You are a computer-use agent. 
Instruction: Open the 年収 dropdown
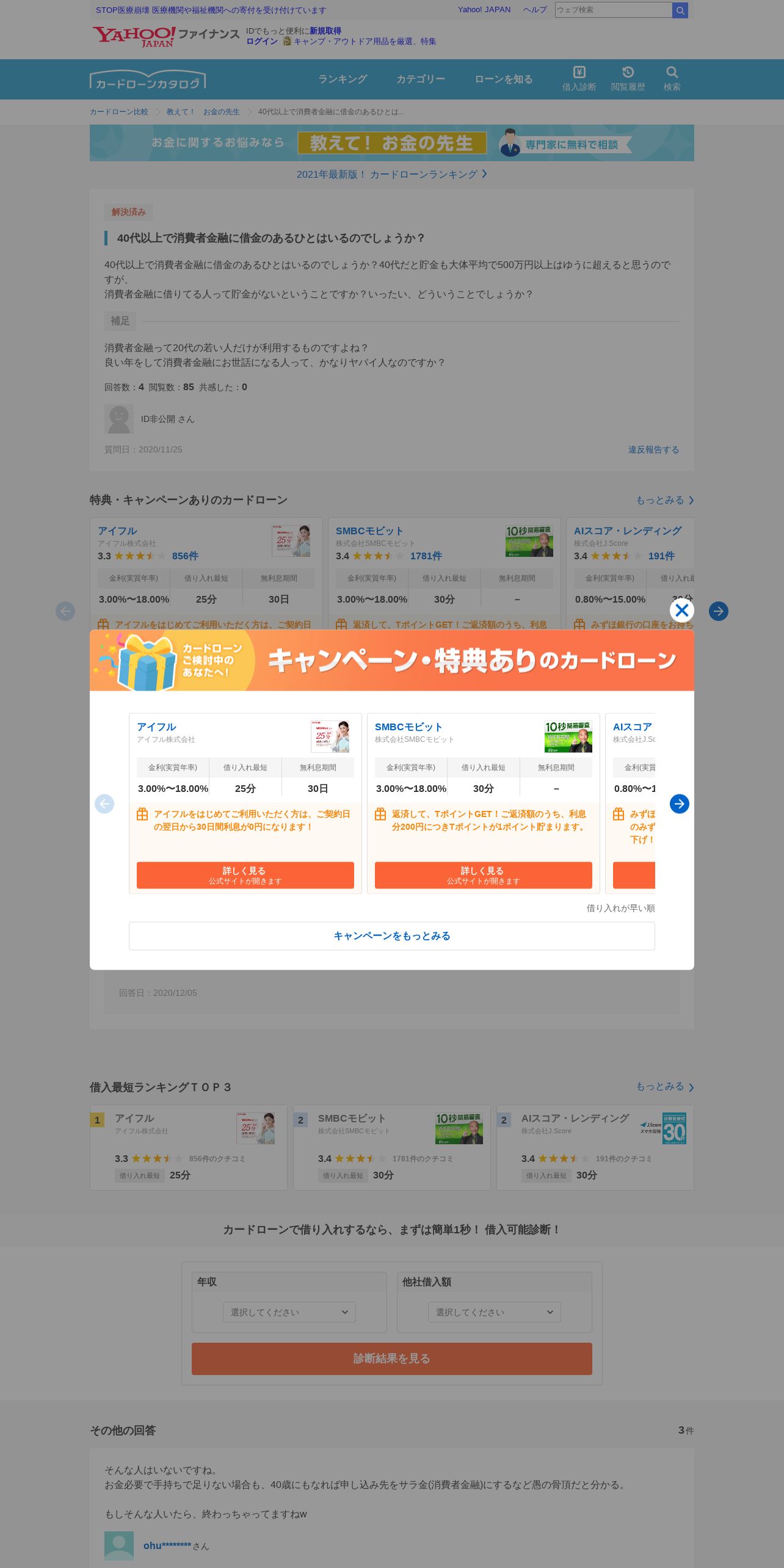click(289, 1312)
